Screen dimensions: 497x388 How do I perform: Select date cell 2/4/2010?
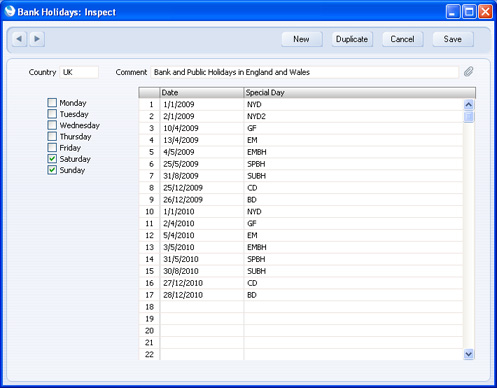point(202,224)
